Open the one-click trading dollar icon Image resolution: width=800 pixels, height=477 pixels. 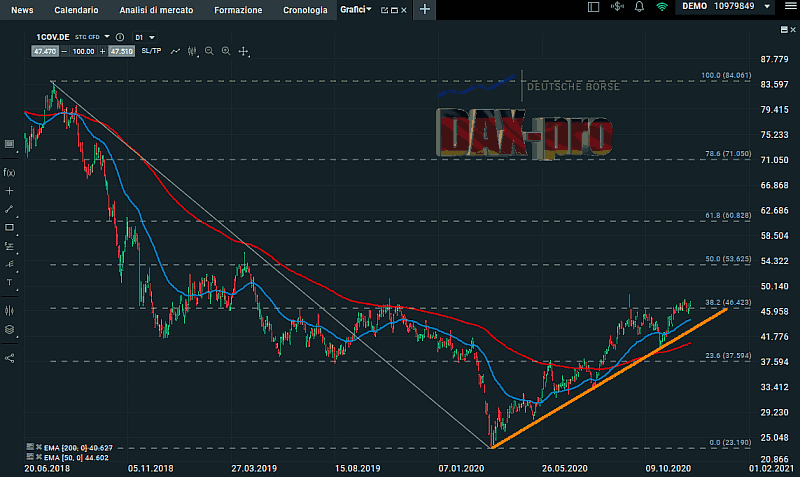coord(617,7)
